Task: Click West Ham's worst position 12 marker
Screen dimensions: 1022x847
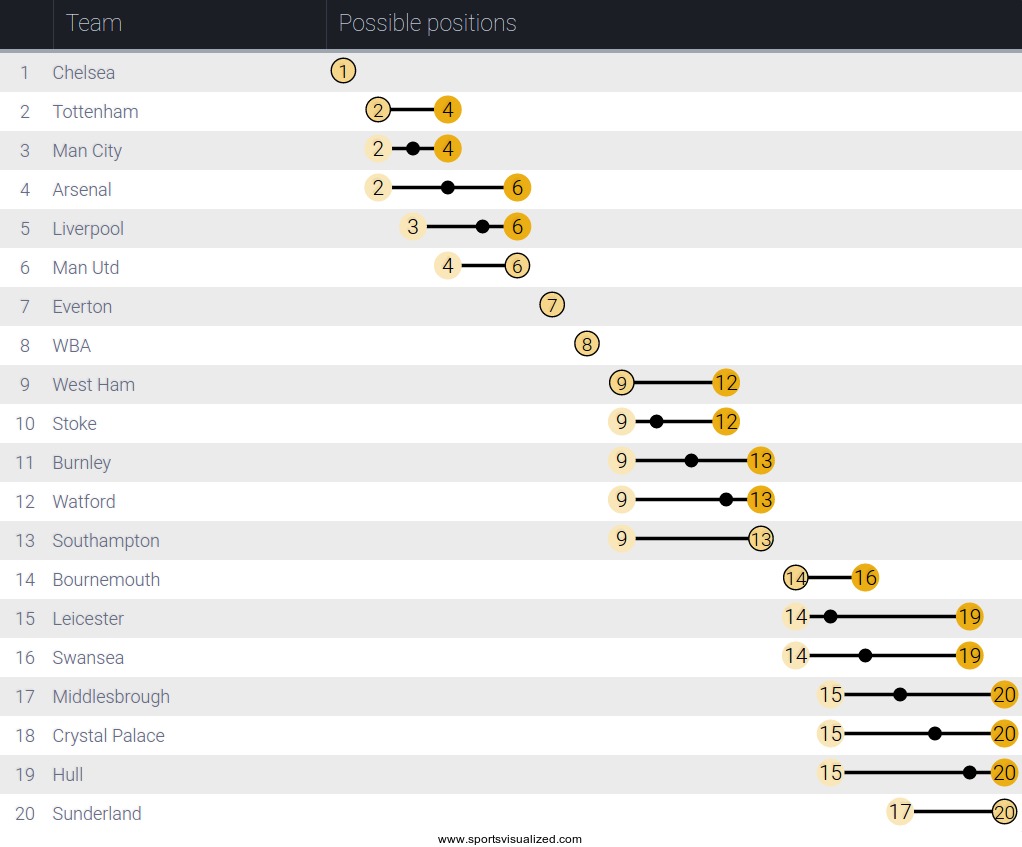Action: [726, 383]
